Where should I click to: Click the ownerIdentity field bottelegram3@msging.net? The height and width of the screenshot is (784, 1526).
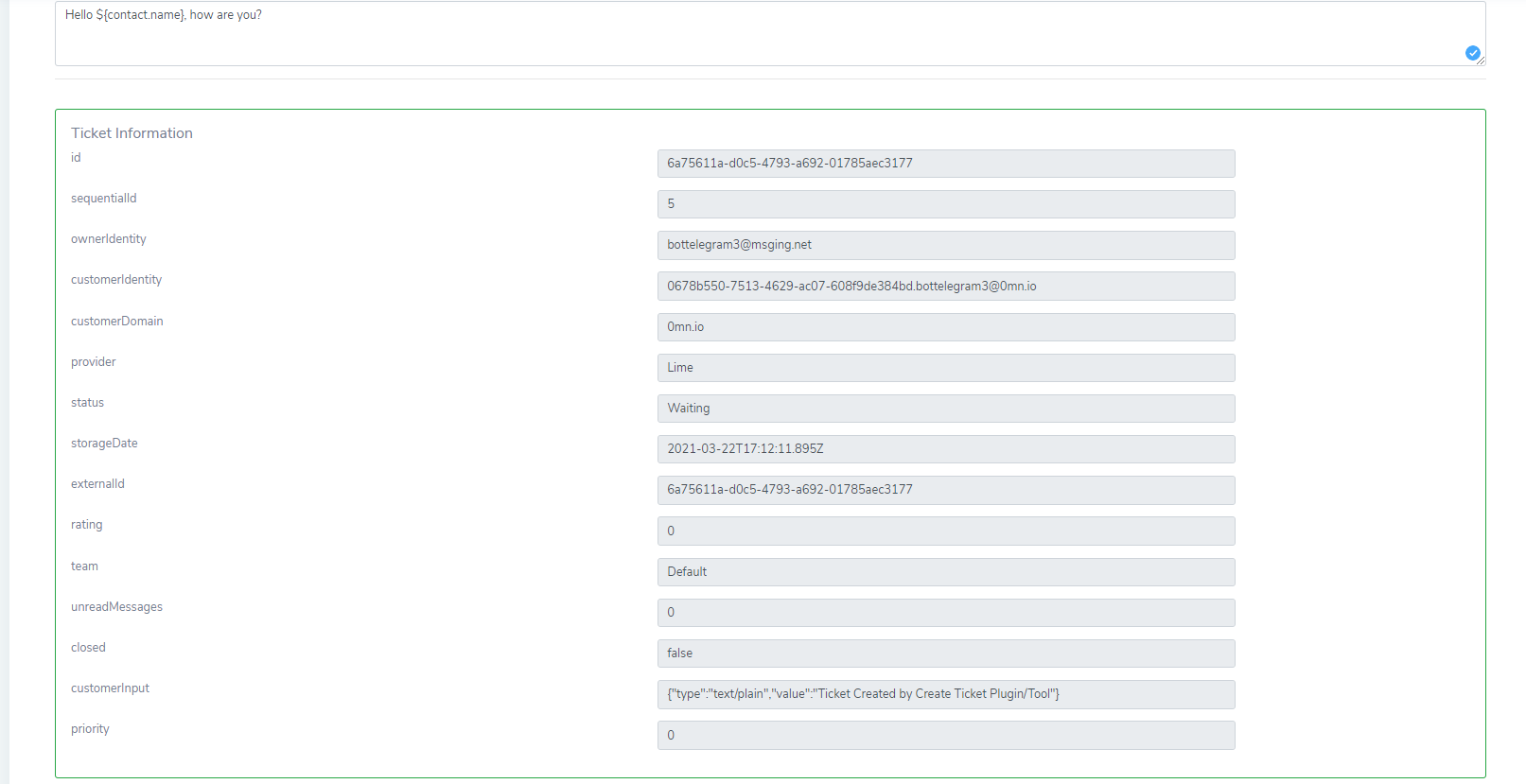point(946,245)
